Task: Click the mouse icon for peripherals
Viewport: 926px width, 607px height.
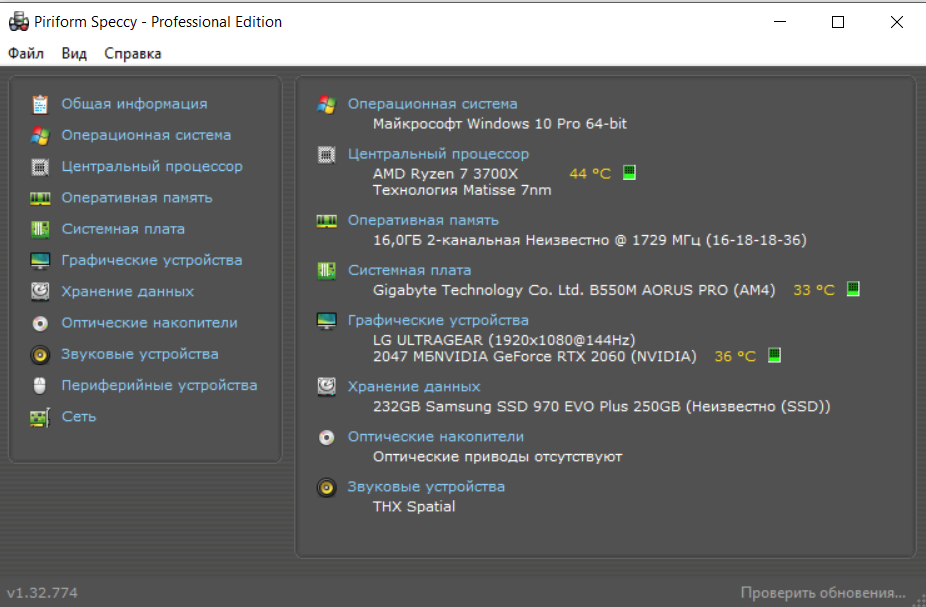Action: (x=40, y=386)
